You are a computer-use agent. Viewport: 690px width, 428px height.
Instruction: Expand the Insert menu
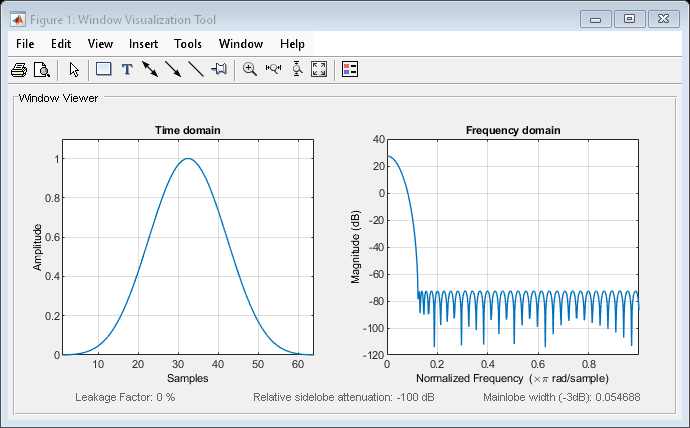coord(143,44)
